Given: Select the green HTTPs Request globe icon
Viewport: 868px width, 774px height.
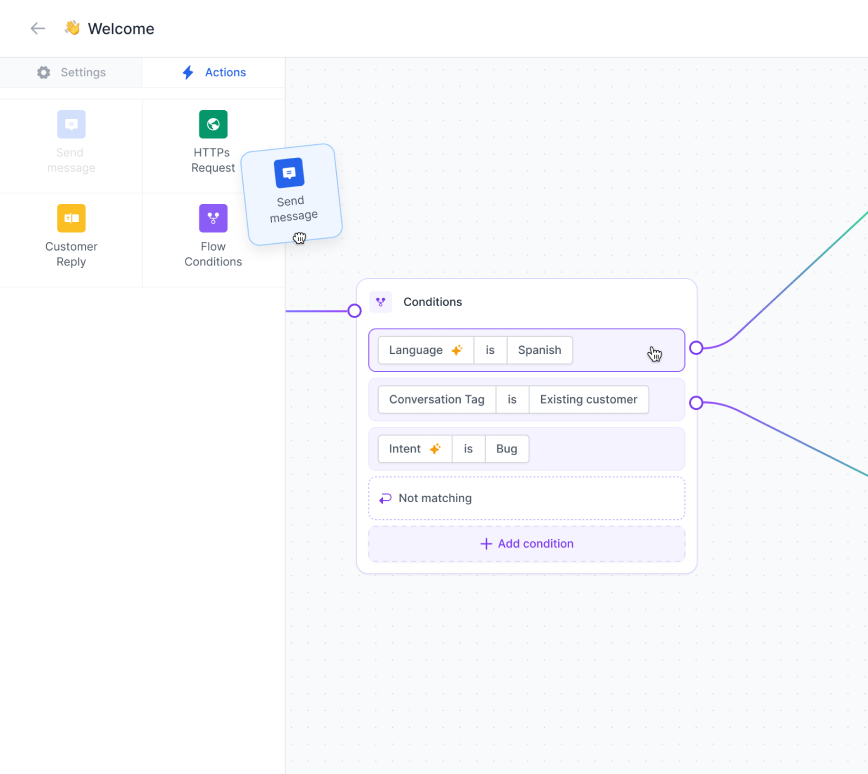Looking at the screenshot, I should pos(213,124).
